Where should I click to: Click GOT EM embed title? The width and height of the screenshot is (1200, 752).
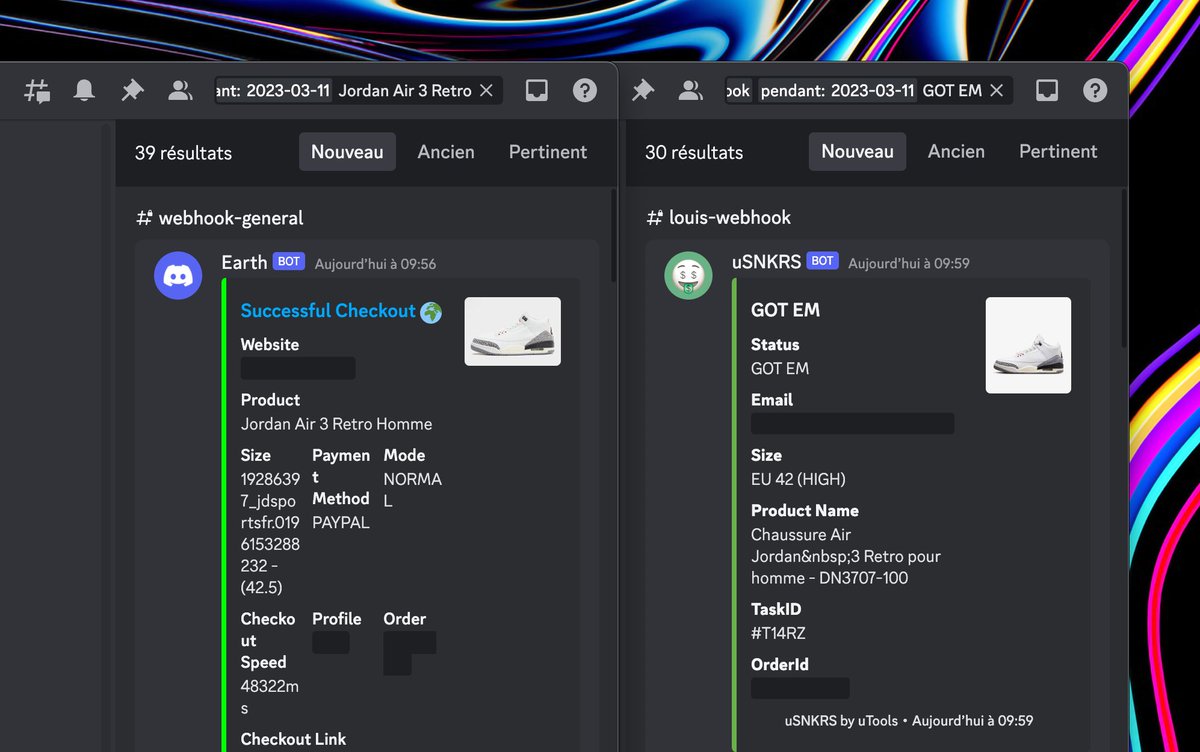pyautogui.click(x=785, y=310)
